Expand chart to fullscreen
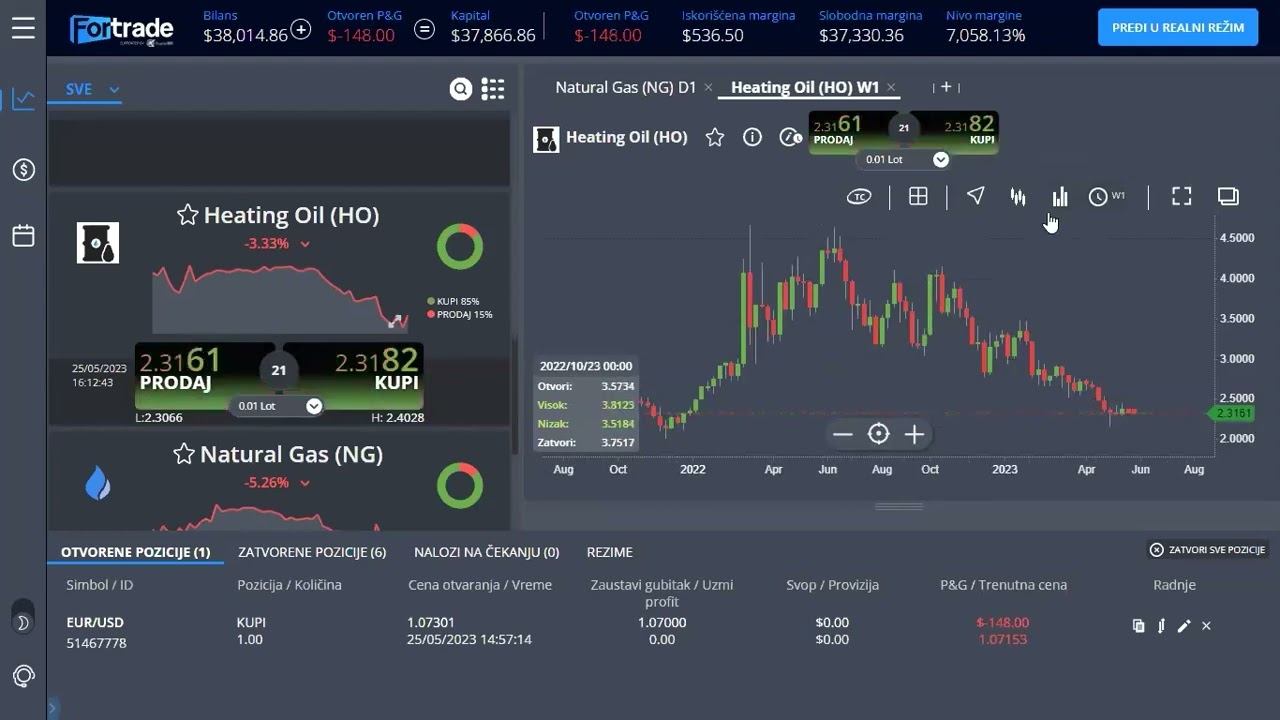 (x=1182, y=196)
